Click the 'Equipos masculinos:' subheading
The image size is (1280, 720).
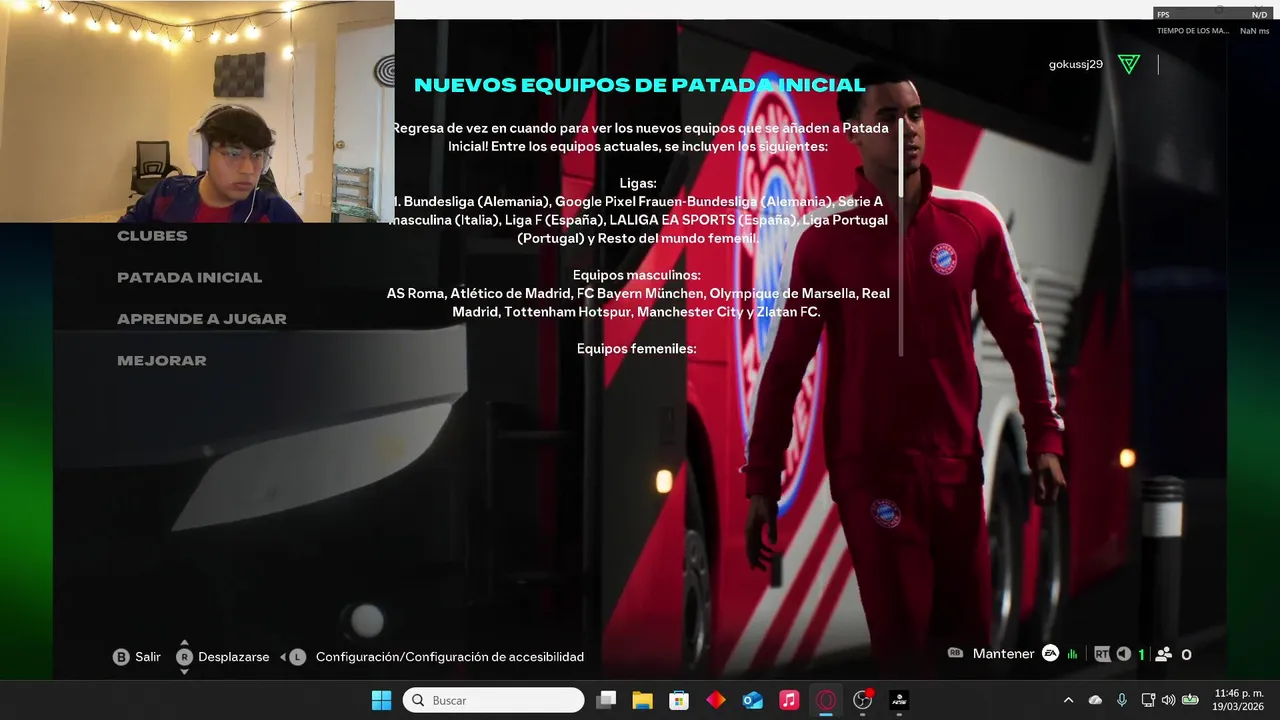tap(637, 275)
